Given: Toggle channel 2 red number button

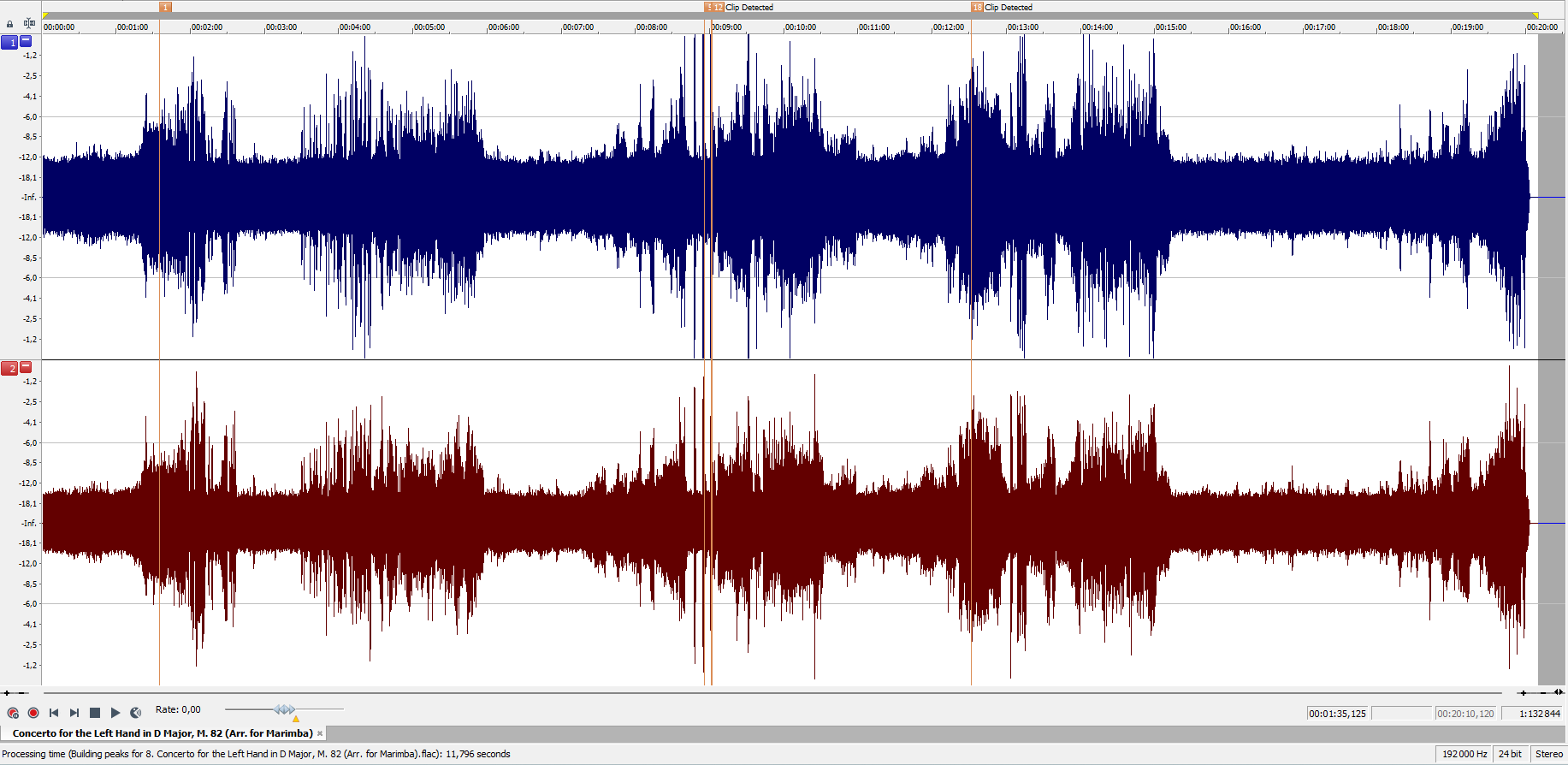Looking at the screenshot, I should (9, 368).
